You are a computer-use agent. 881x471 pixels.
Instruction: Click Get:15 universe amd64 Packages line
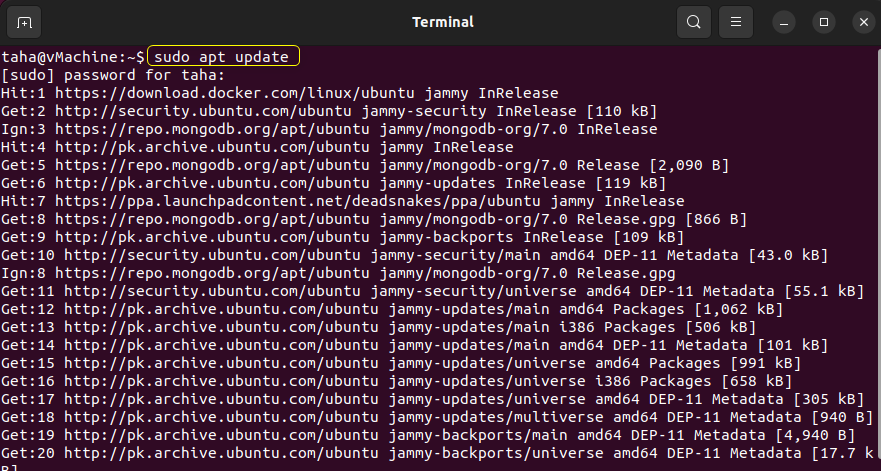(401, 363)
